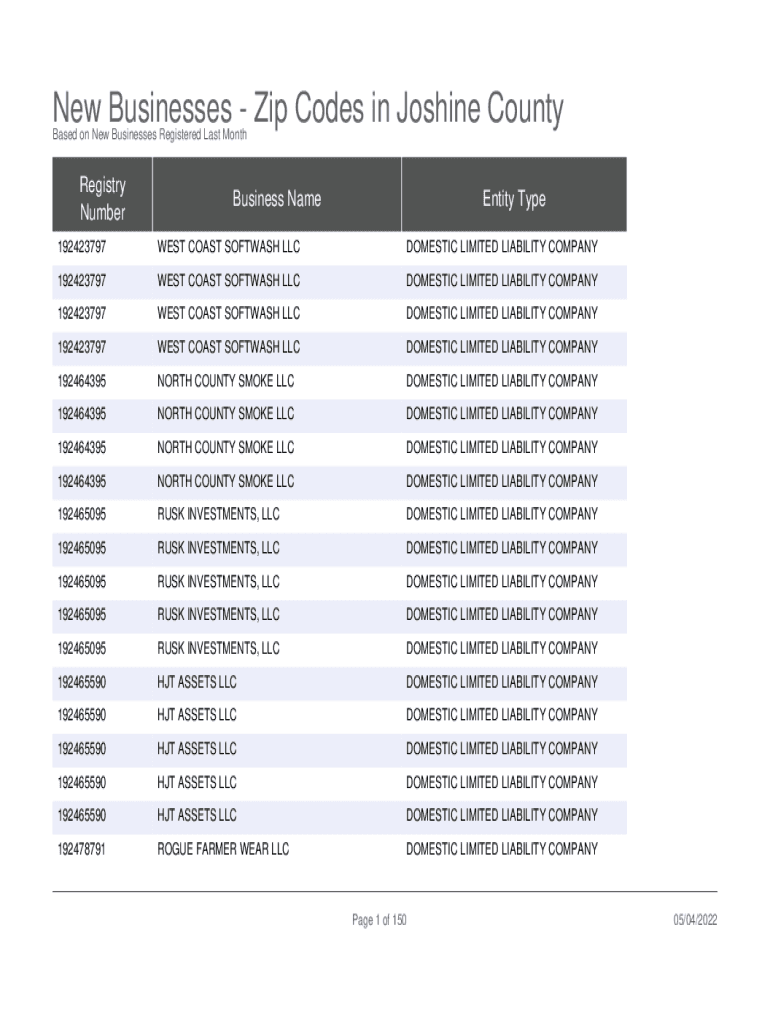Select the first WEST COAST SOFTWASH LLC entry
Viewport: 770px width, 1024px height.
[x=228, y=246]
